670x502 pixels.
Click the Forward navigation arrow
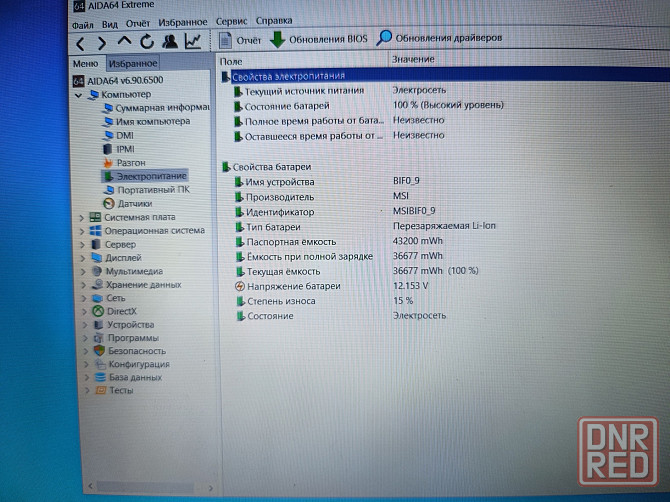click(102, 42)
